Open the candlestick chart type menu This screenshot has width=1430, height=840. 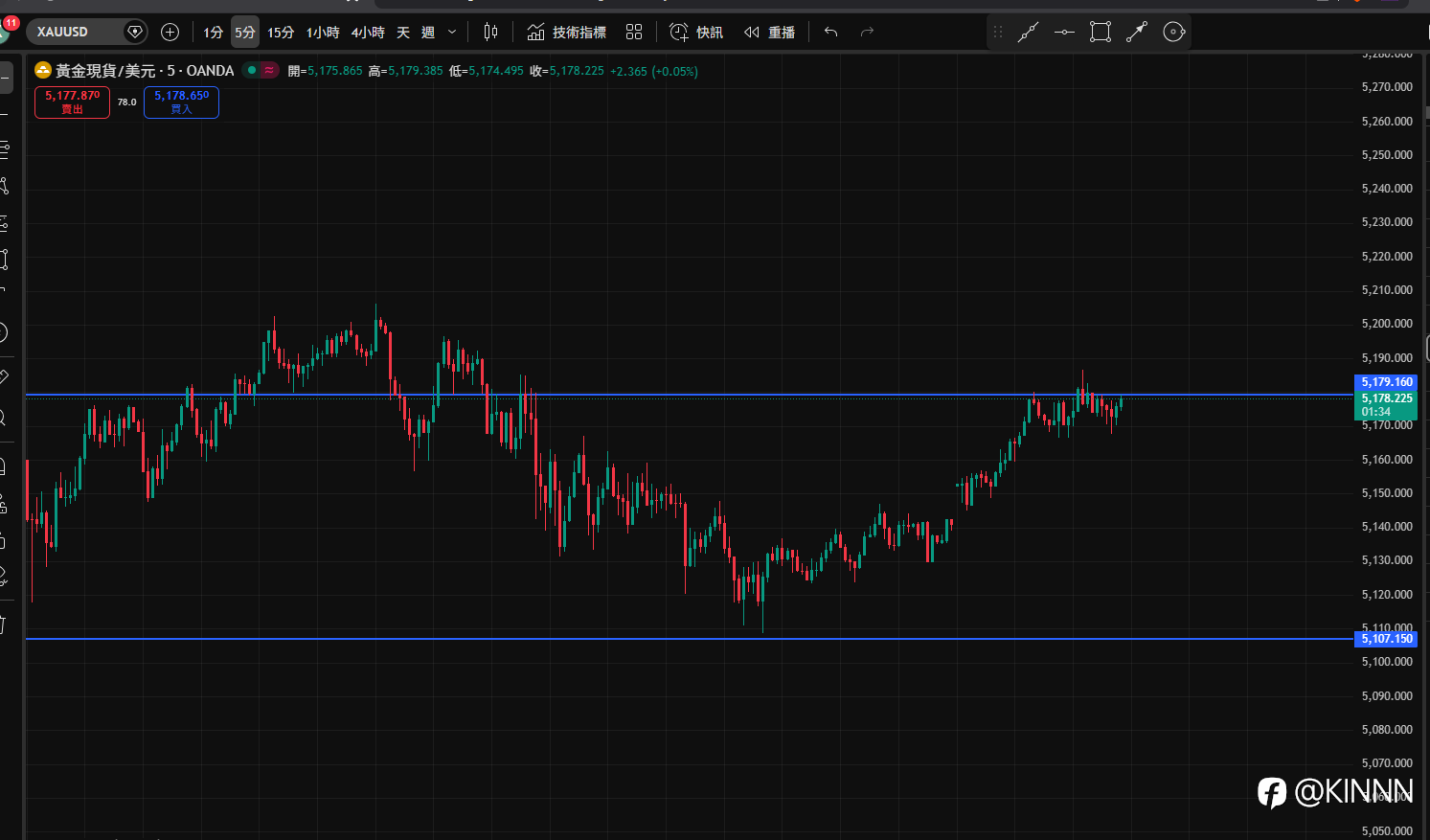[x=490, y=32]
